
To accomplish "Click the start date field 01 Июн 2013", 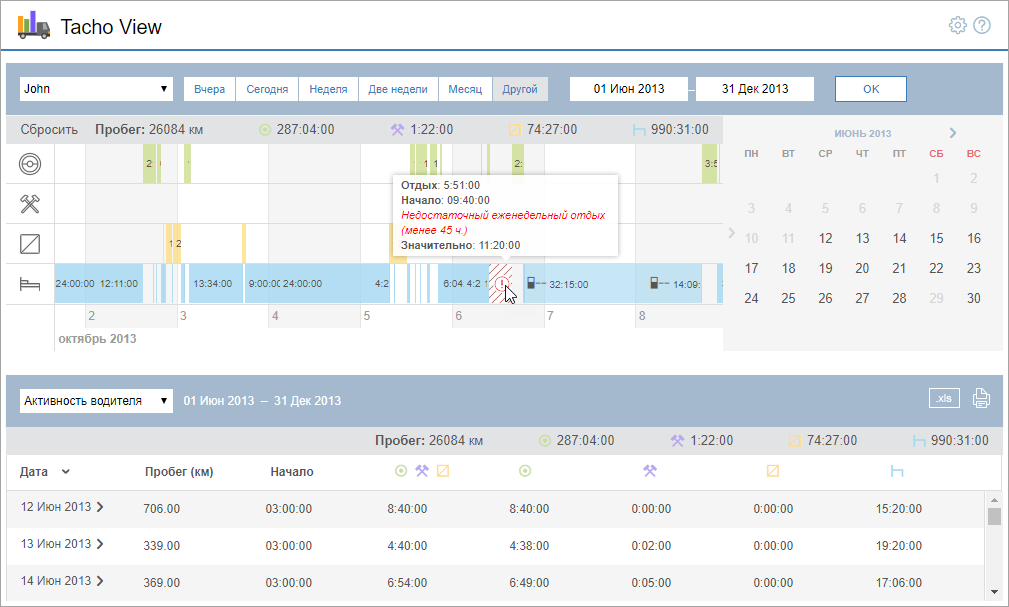I will [628, 89].
